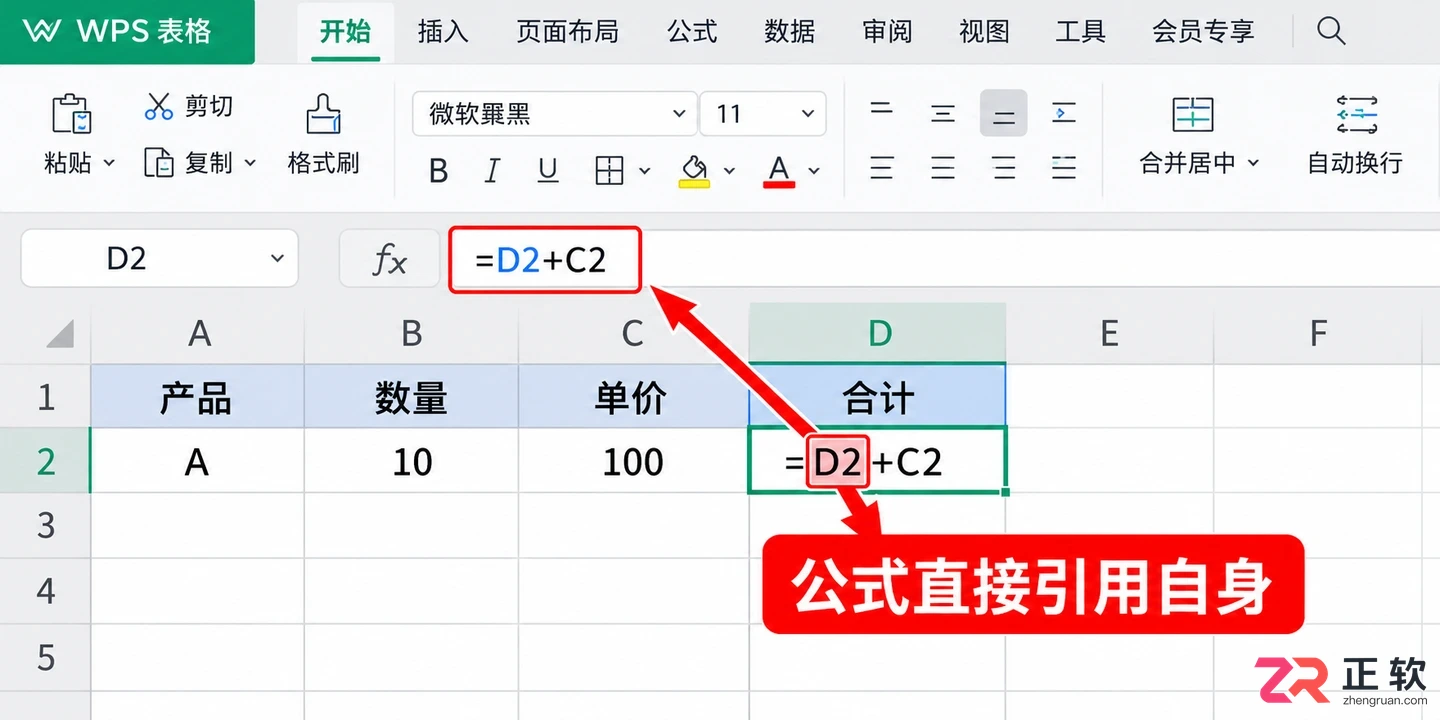Center text horizontally

click(942, 167)
